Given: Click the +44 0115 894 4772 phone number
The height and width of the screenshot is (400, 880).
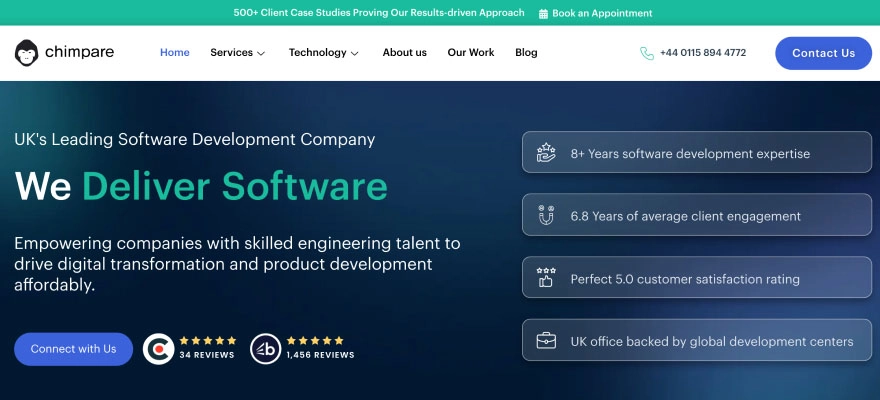Looking at the screenshot, I should point(702,53).
